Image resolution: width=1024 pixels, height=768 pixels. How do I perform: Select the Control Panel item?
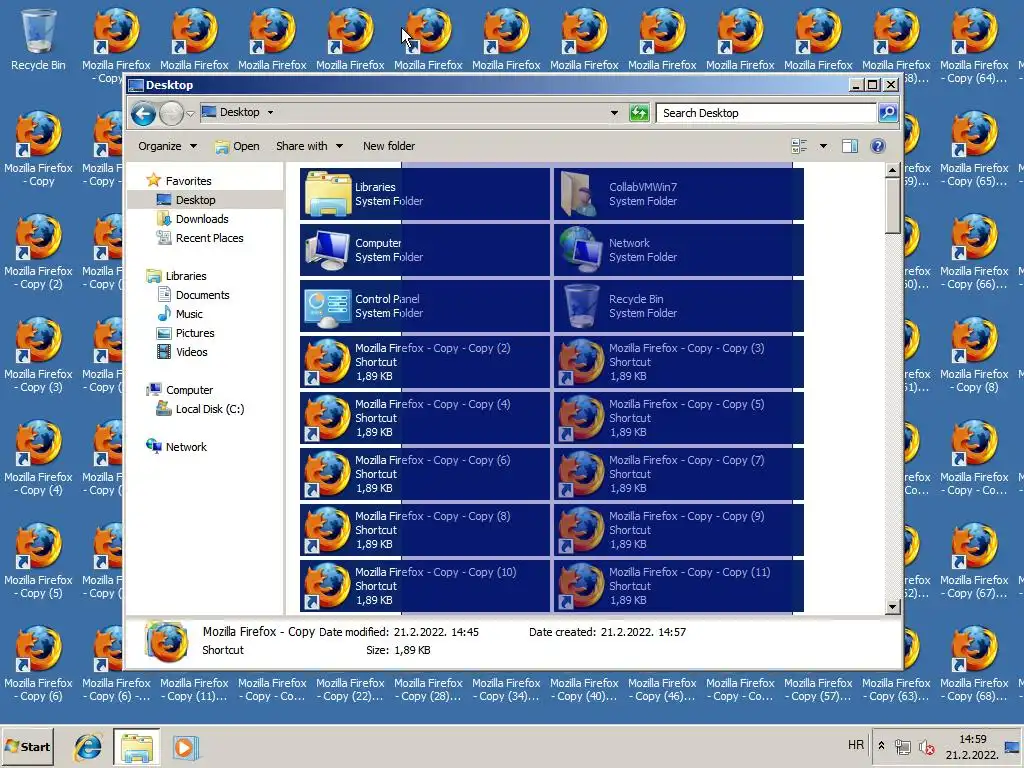tap(425, 306)
